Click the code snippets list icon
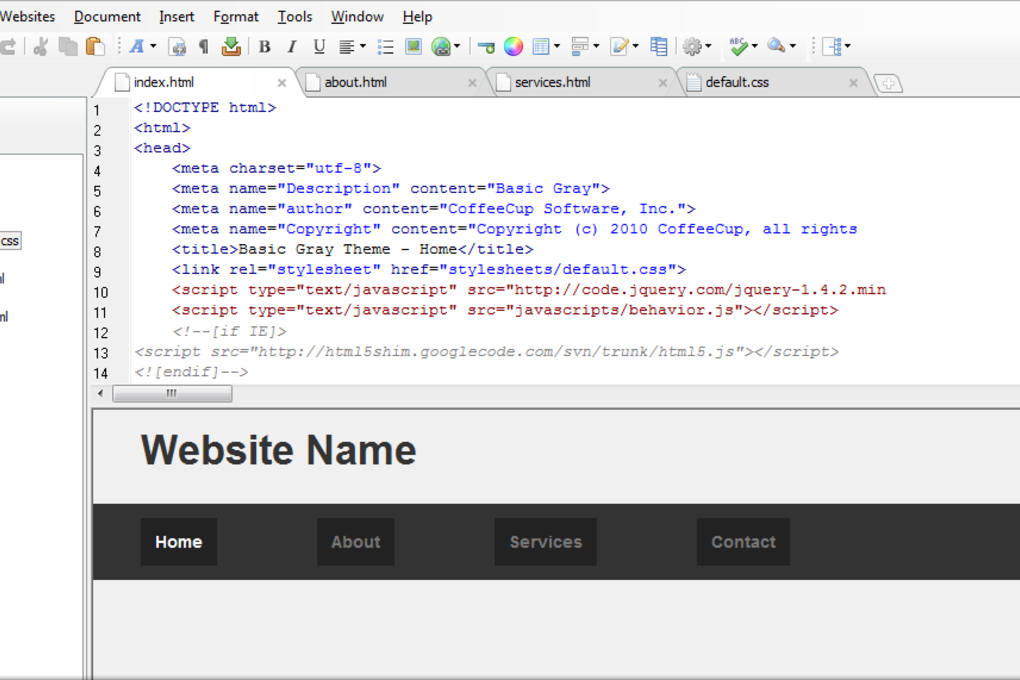This screenshot has width=1020, height=680. (x=659, y=46)
